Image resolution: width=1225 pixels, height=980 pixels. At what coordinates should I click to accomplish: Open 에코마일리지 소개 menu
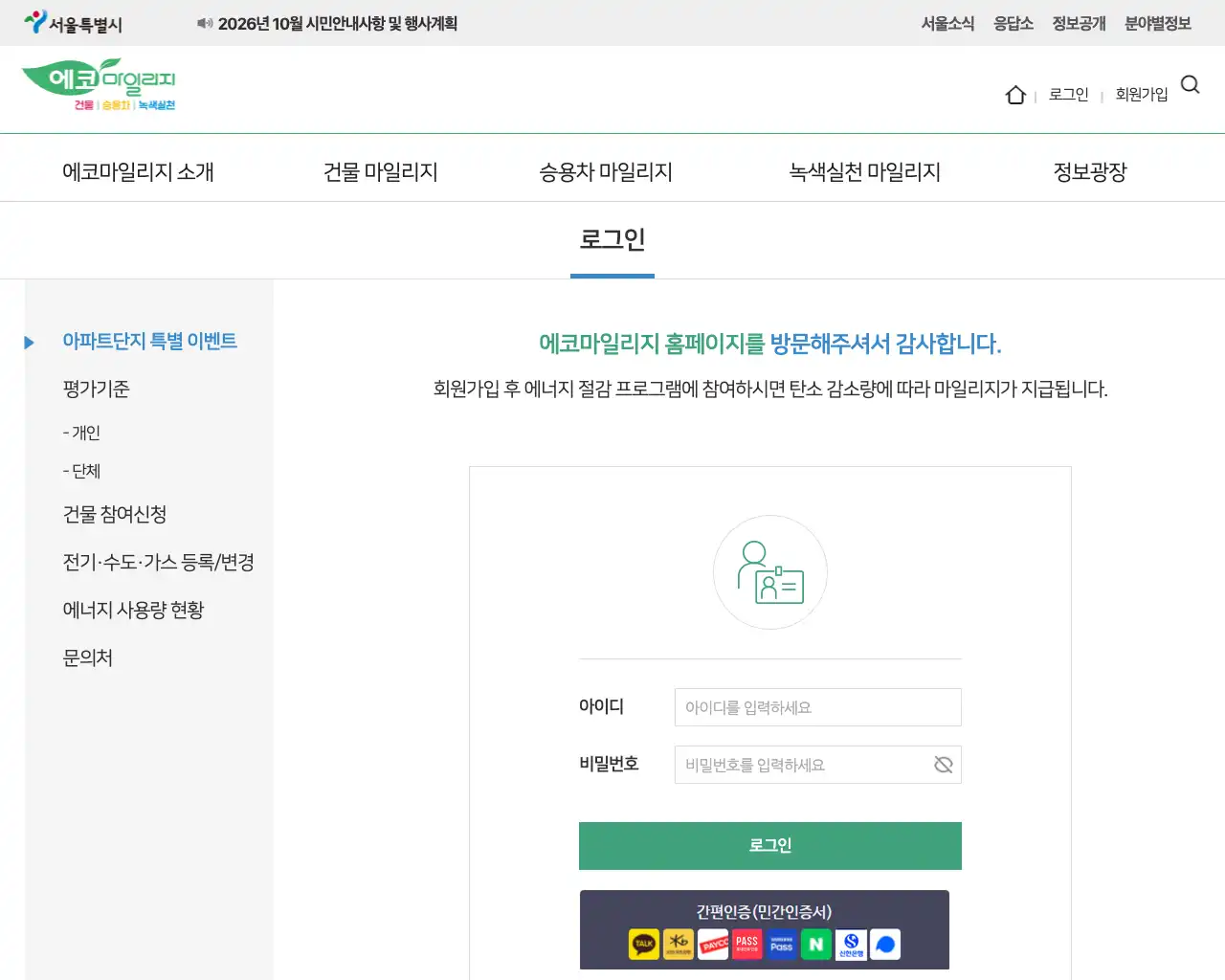click(x=138, y=172)
